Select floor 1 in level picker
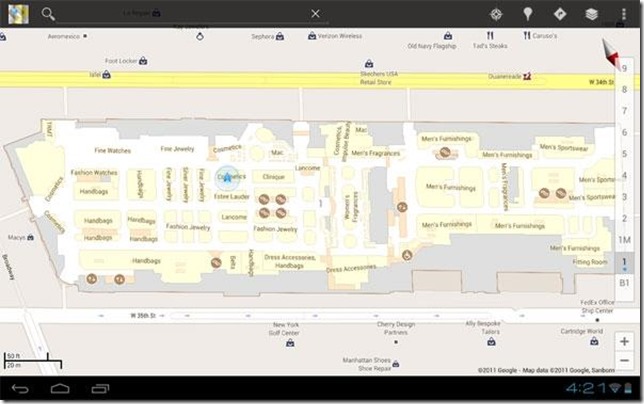 (624, 263)
